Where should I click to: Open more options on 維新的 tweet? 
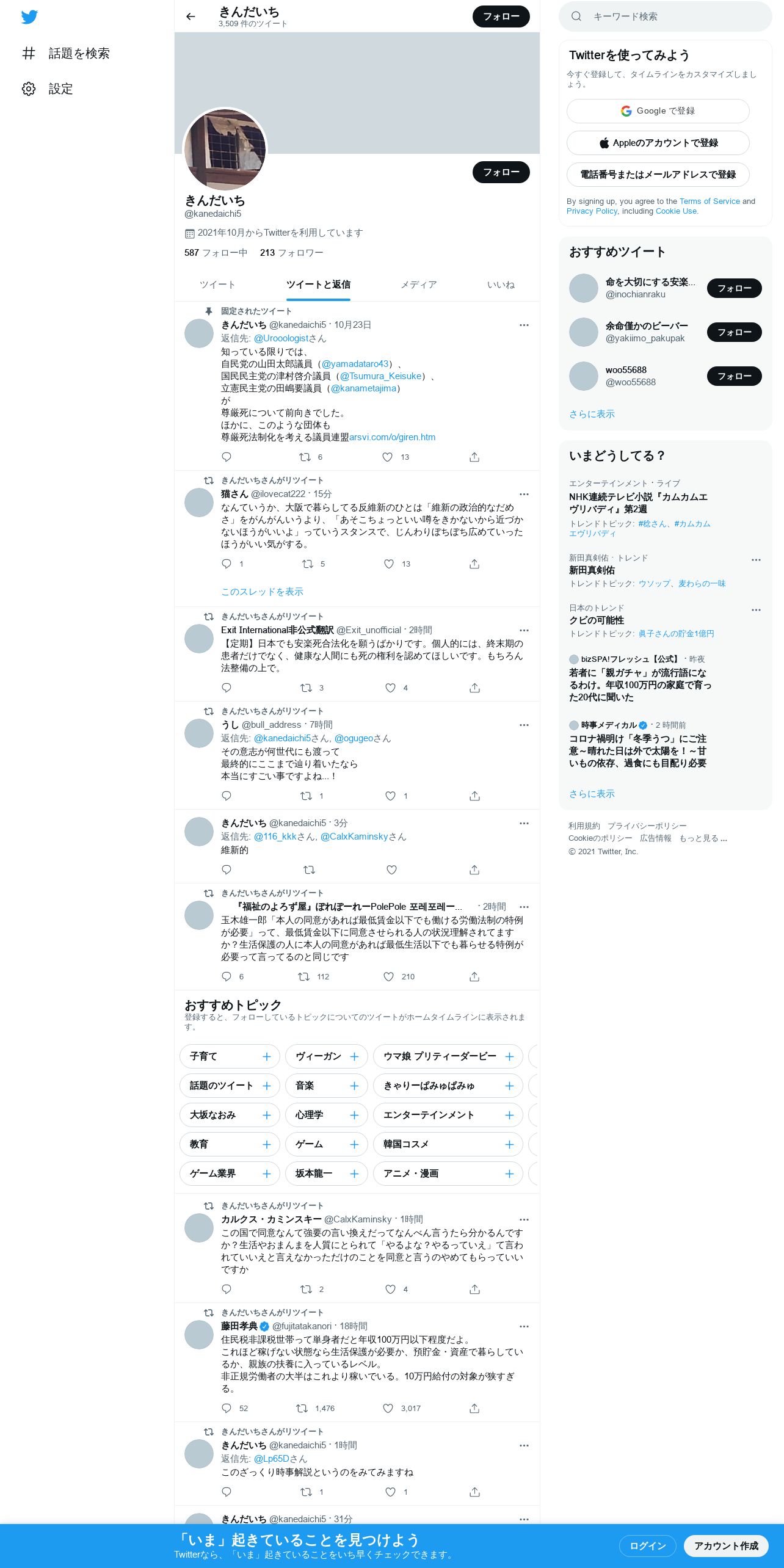(524, 823)
